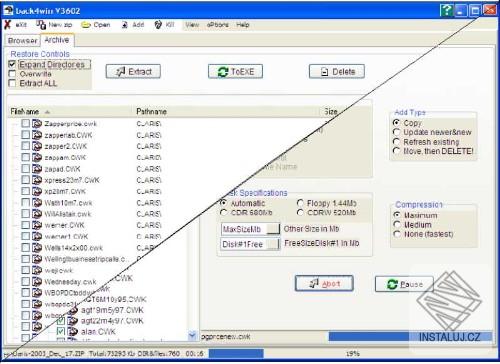Click the file progress bar next to pgpricenew.cwk
Image resolution: width=500 pixels, height=364 pixels.
point(410,337)
